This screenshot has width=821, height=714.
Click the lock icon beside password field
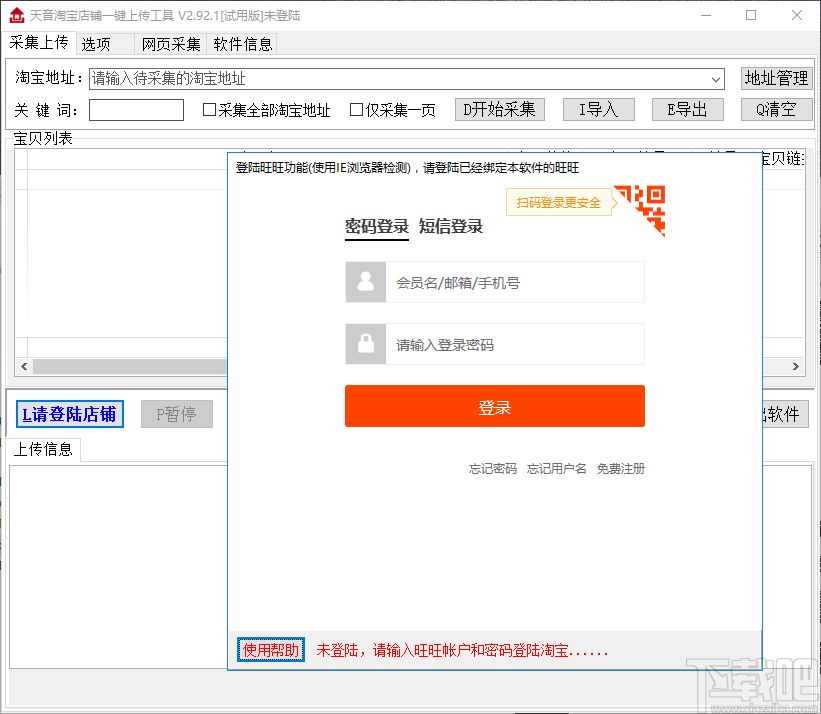[x=365, y=344]
